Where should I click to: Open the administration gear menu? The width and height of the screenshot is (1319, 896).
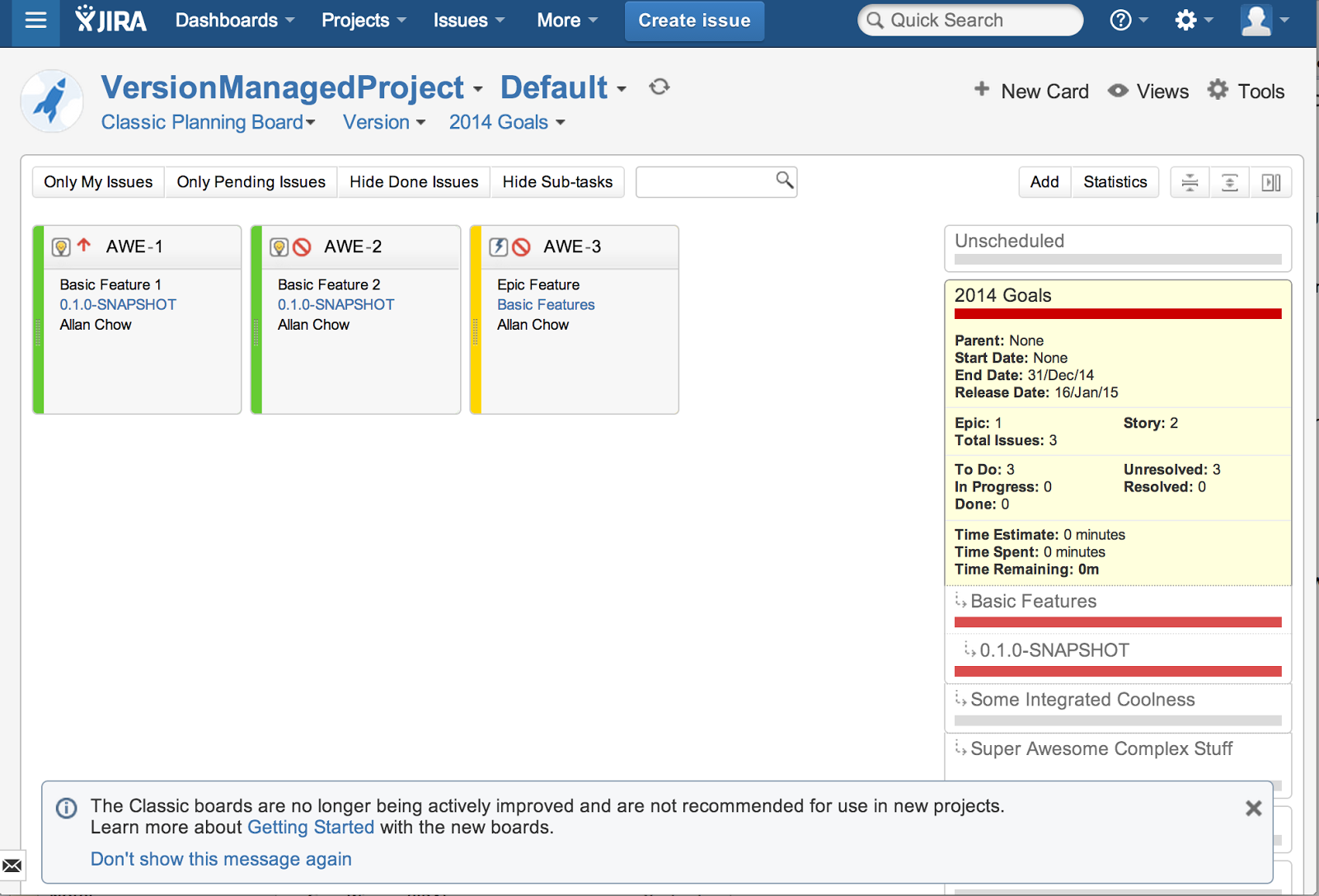click(1192, 21)
